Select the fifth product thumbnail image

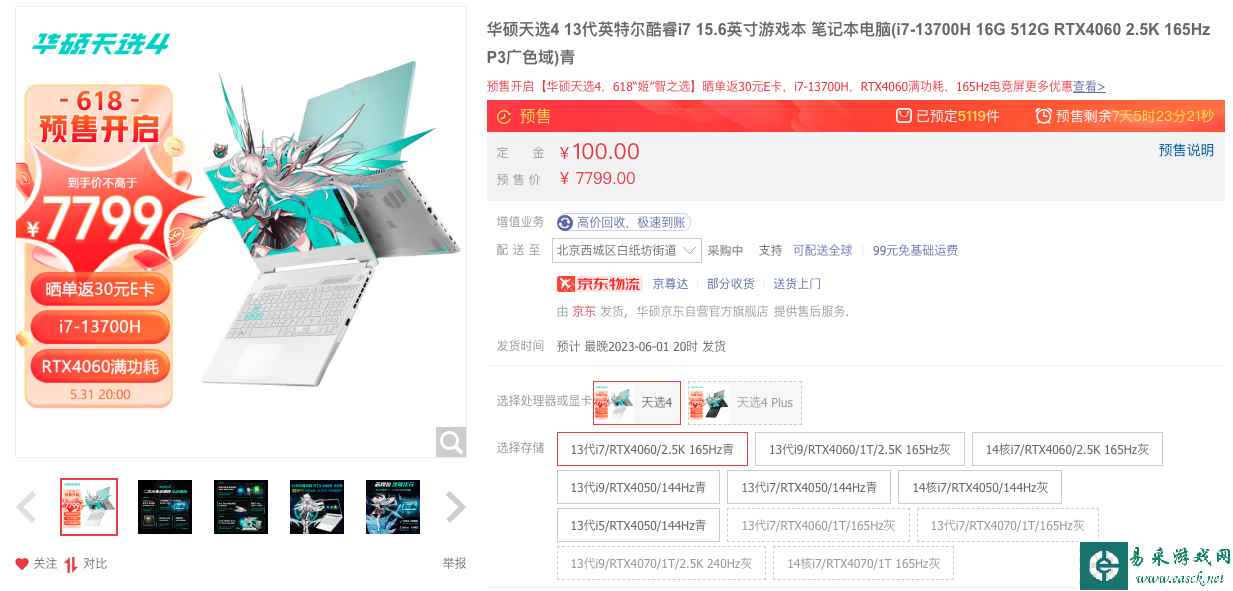click(393, 507)
